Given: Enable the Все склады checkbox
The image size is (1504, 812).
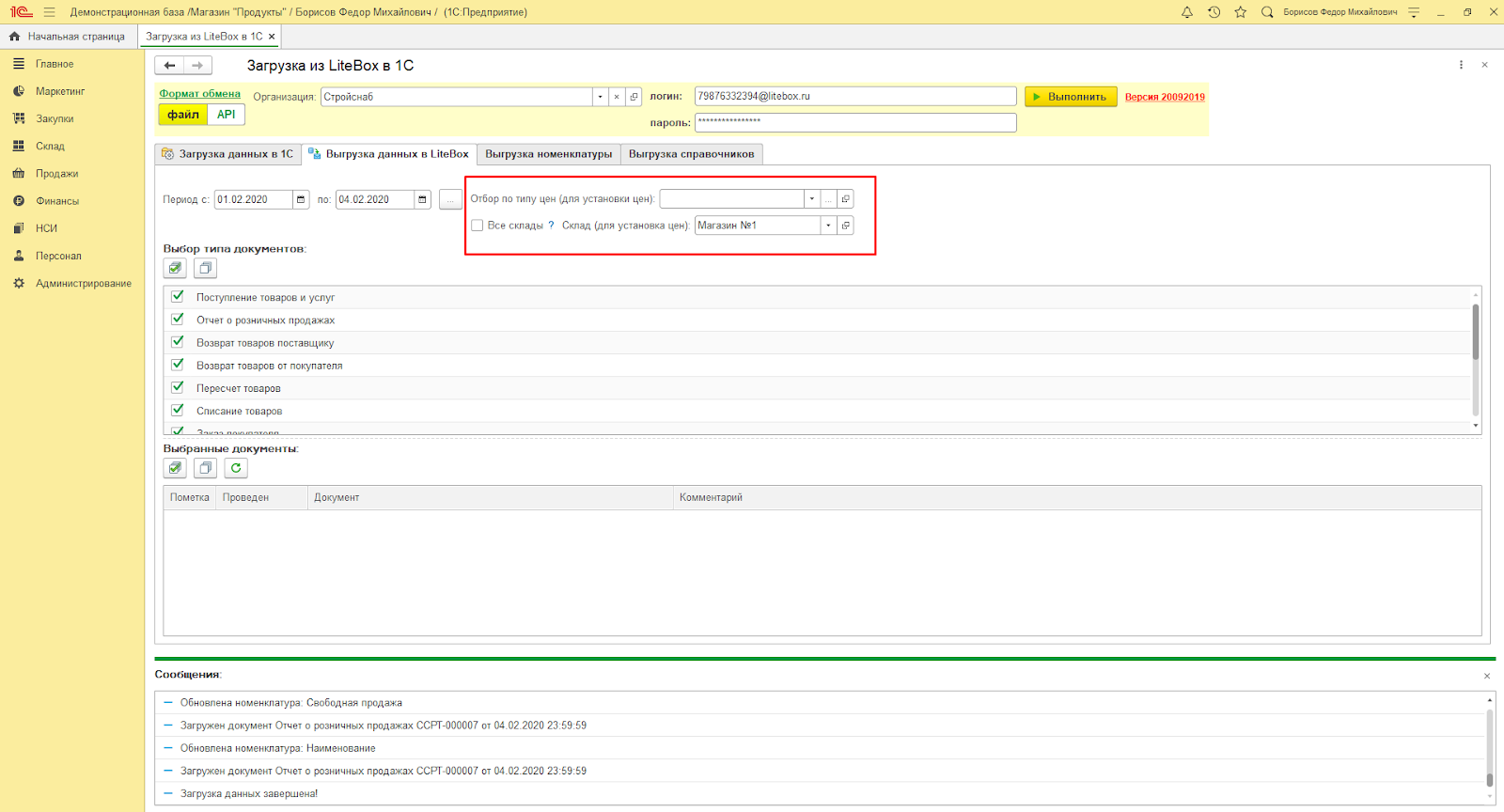Looking at the screenshot, I should point(478,226).
